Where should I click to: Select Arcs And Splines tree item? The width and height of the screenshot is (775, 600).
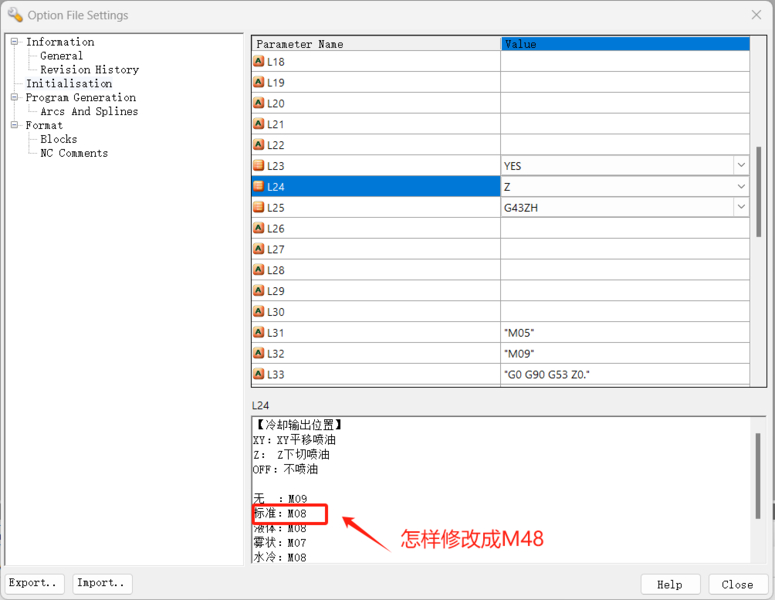[89, 112]
